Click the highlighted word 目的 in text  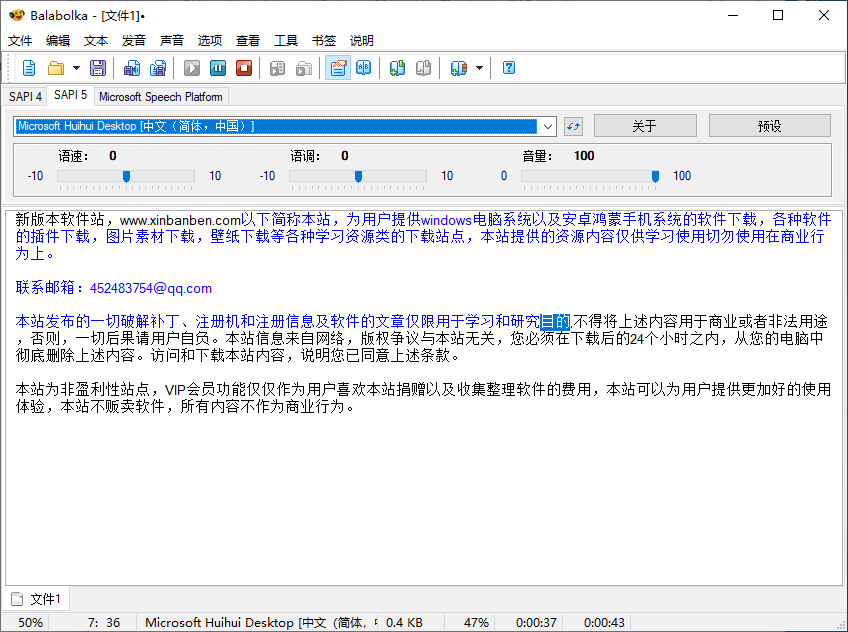[x=555, y=322]
